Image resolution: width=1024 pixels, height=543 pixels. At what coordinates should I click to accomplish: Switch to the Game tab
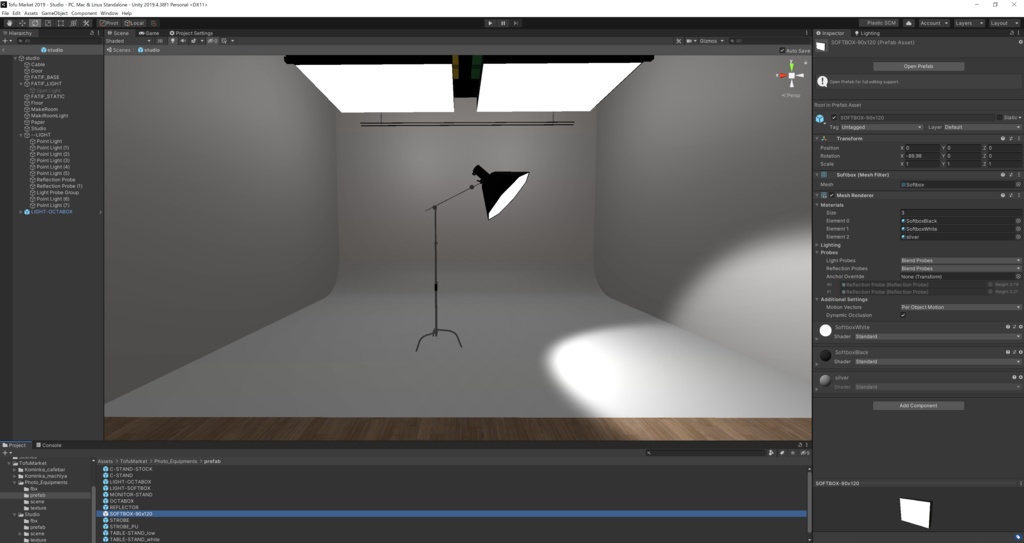(x=149, y=33)
